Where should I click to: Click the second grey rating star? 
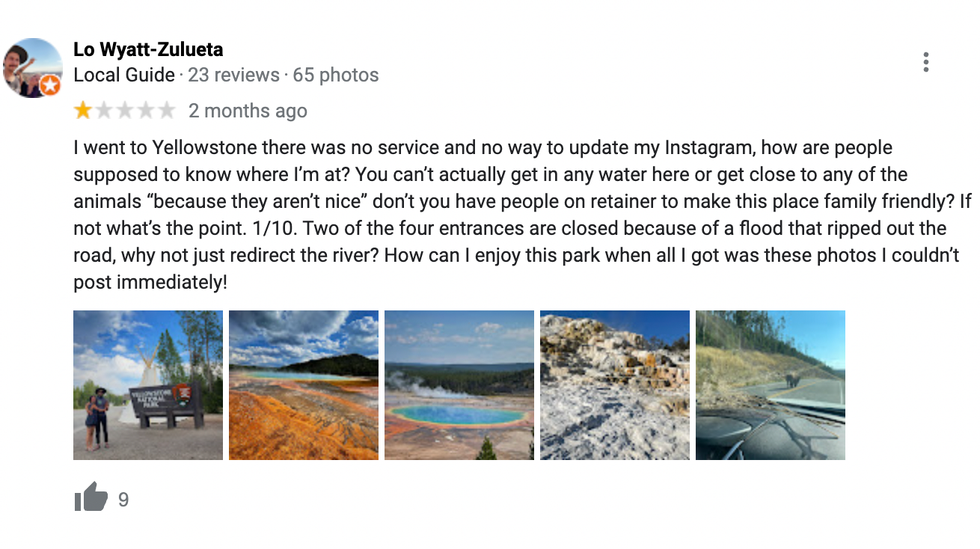click(x=104, y=110)
